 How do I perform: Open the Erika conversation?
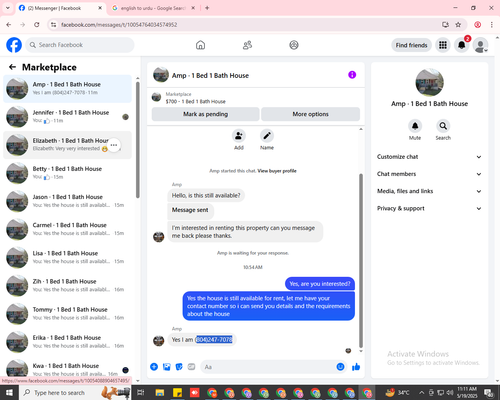tap(67, 342)
